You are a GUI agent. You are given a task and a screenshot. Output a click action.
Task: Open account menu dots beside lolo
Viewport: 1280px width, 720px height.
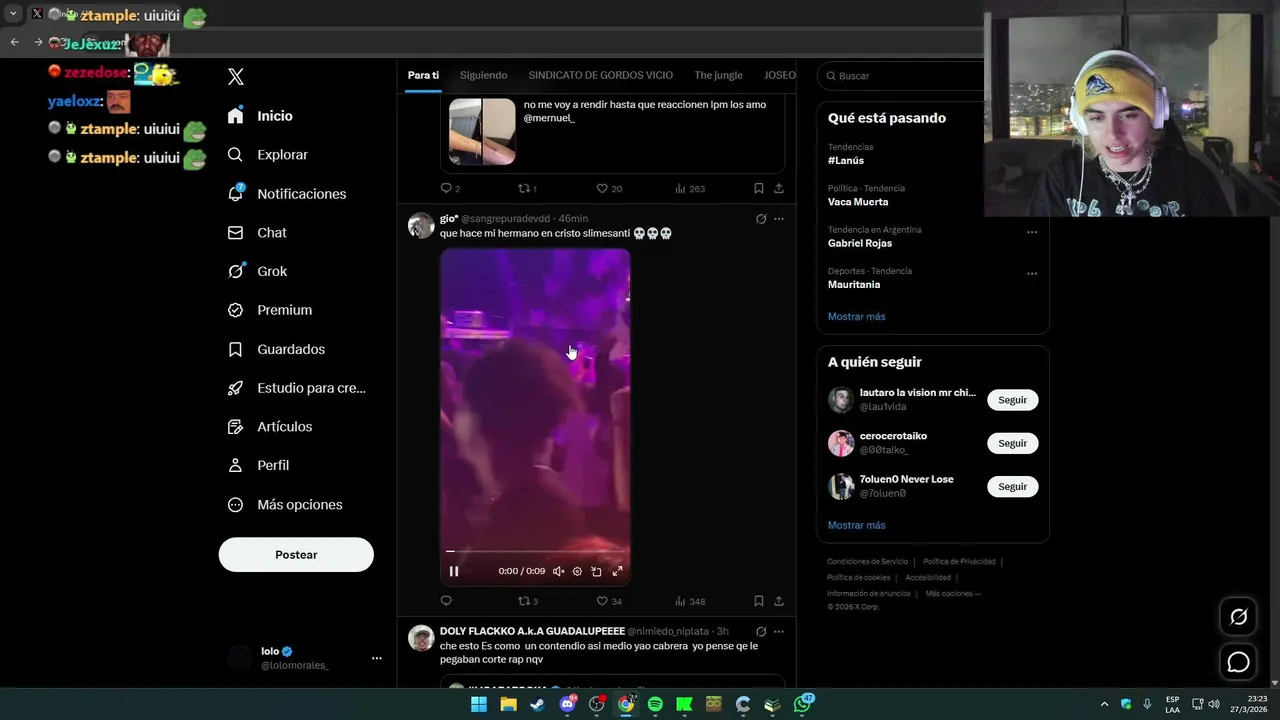377,658
